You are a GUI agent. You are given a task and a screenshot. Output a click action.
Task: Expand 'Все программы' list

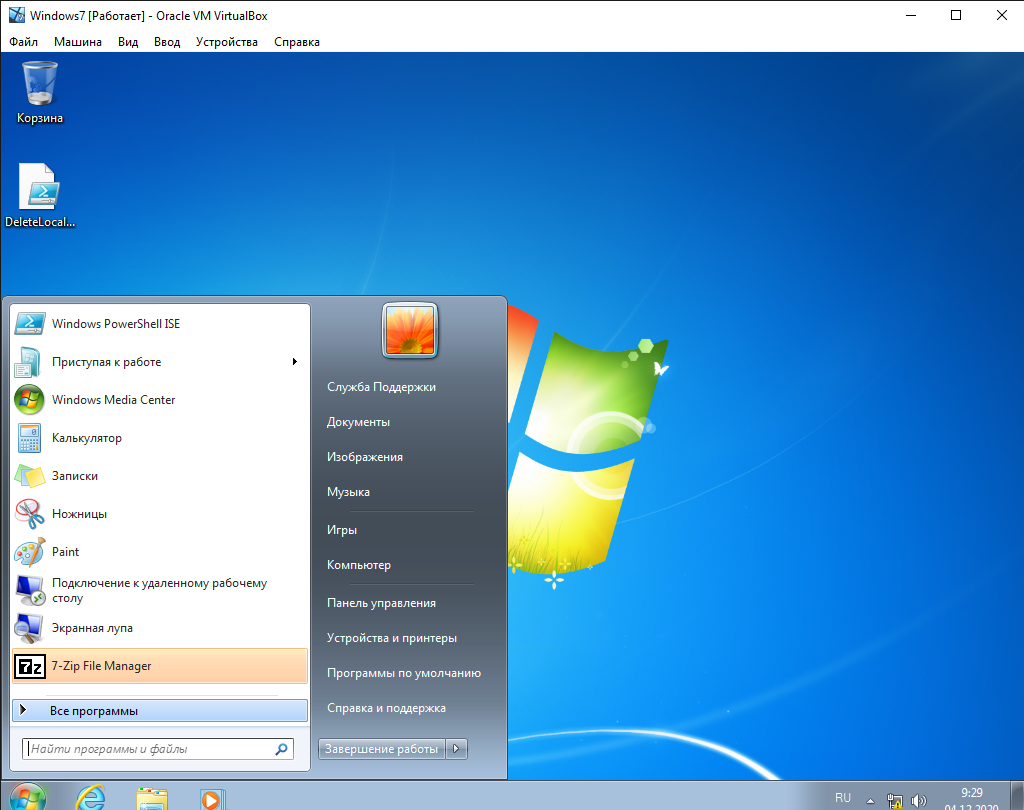[x=93, y=711]
